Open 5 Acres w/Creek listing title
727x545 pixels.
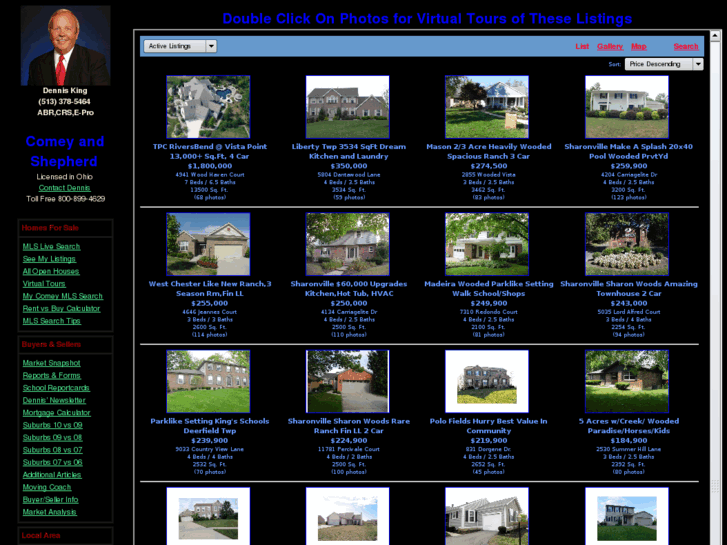629,426
